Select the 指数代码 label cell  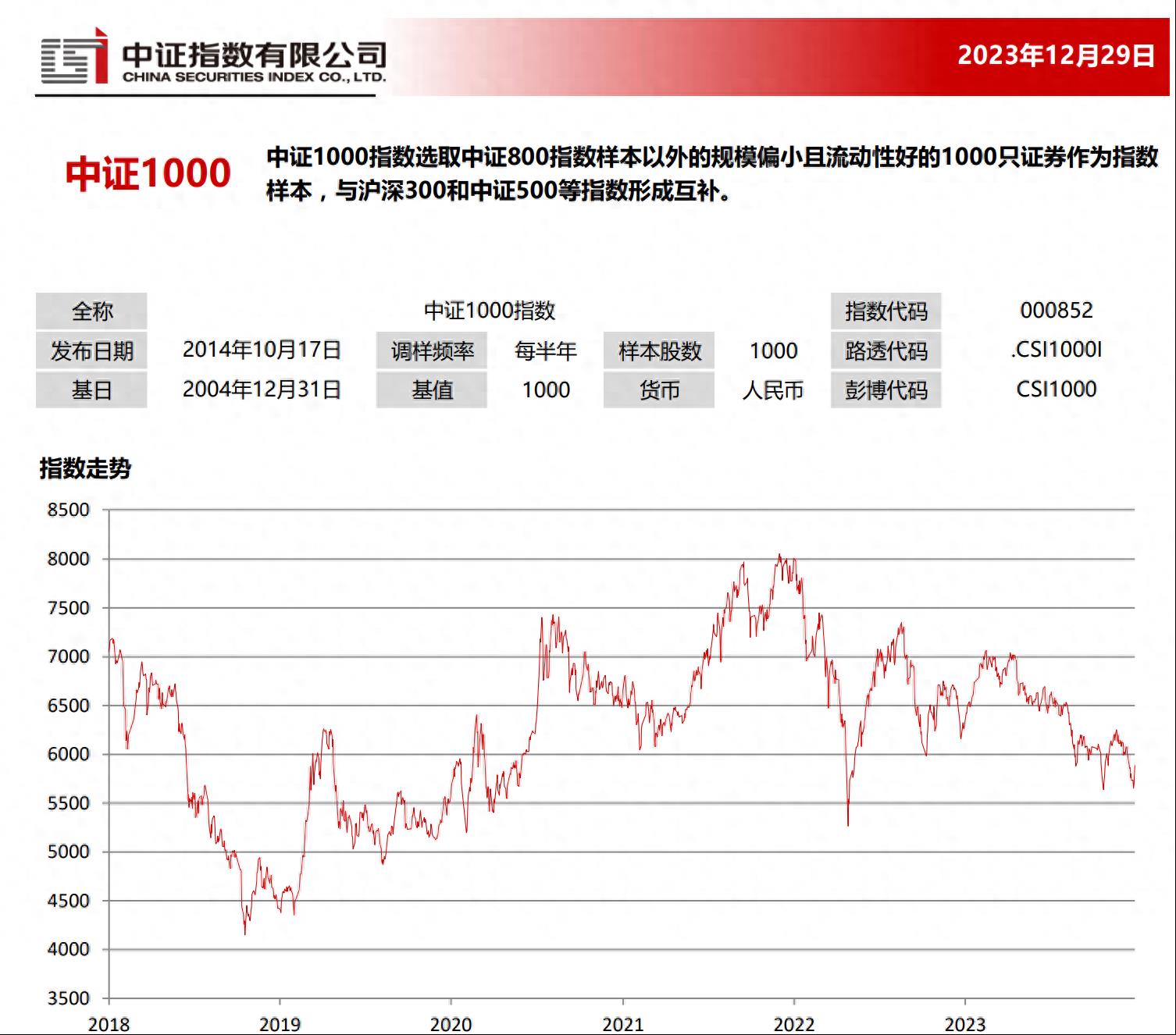(886, 311)
